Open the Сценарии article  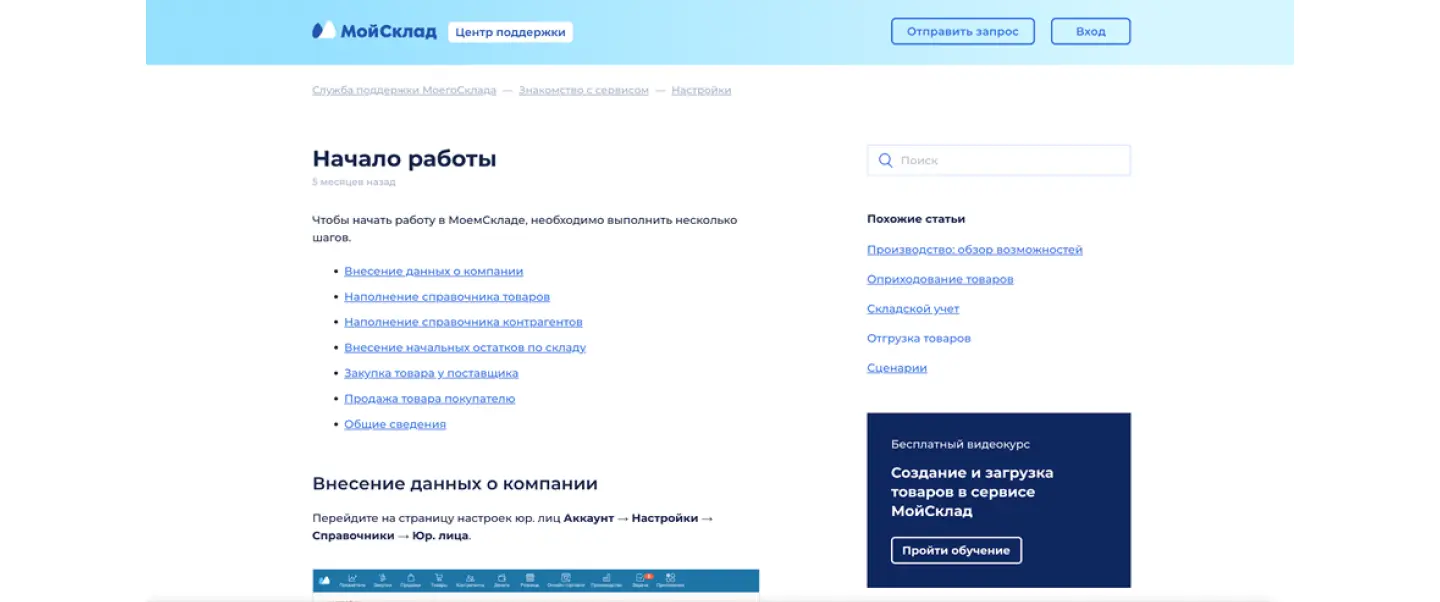(897, 368)
